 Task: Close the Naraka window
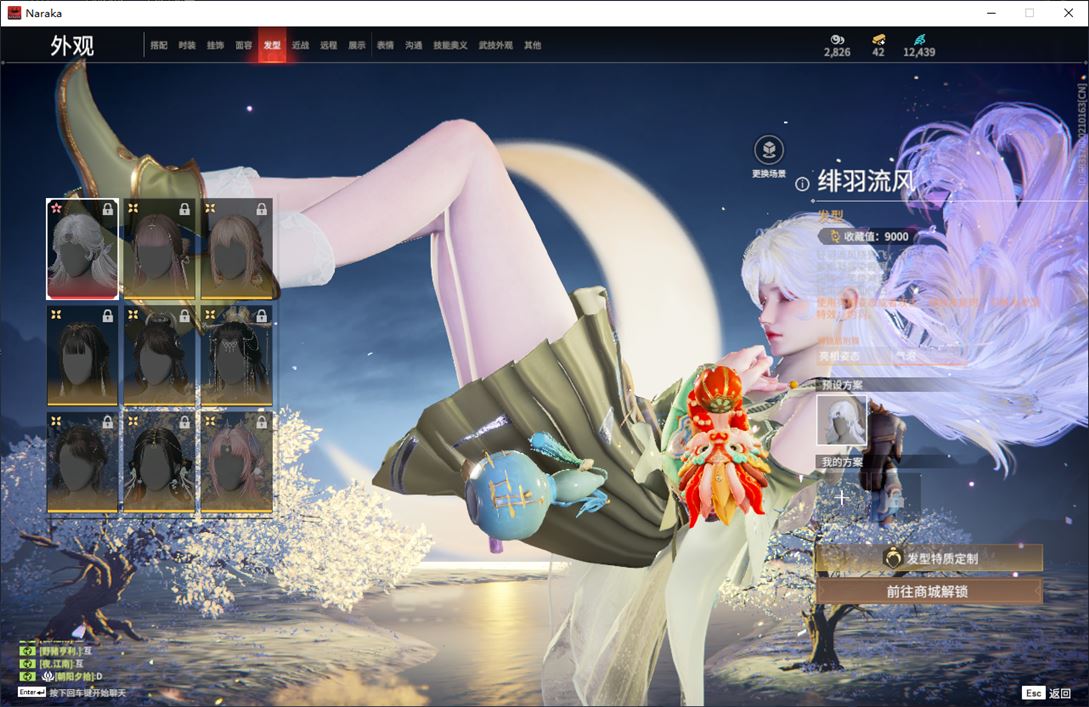click(1068, 13)
